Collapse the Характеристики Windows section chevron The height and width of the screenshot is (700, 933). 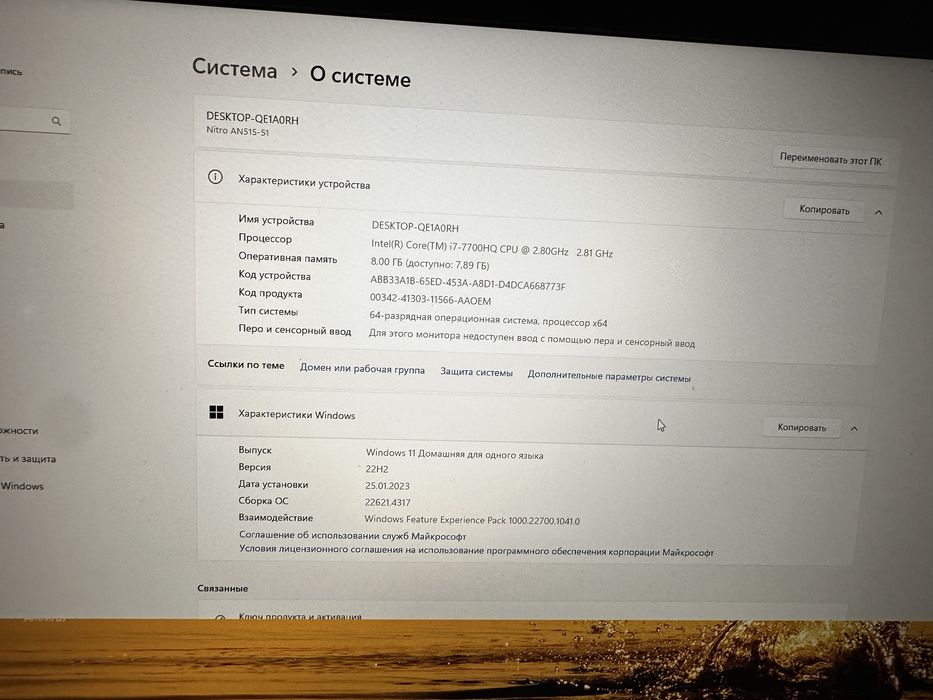854,429
